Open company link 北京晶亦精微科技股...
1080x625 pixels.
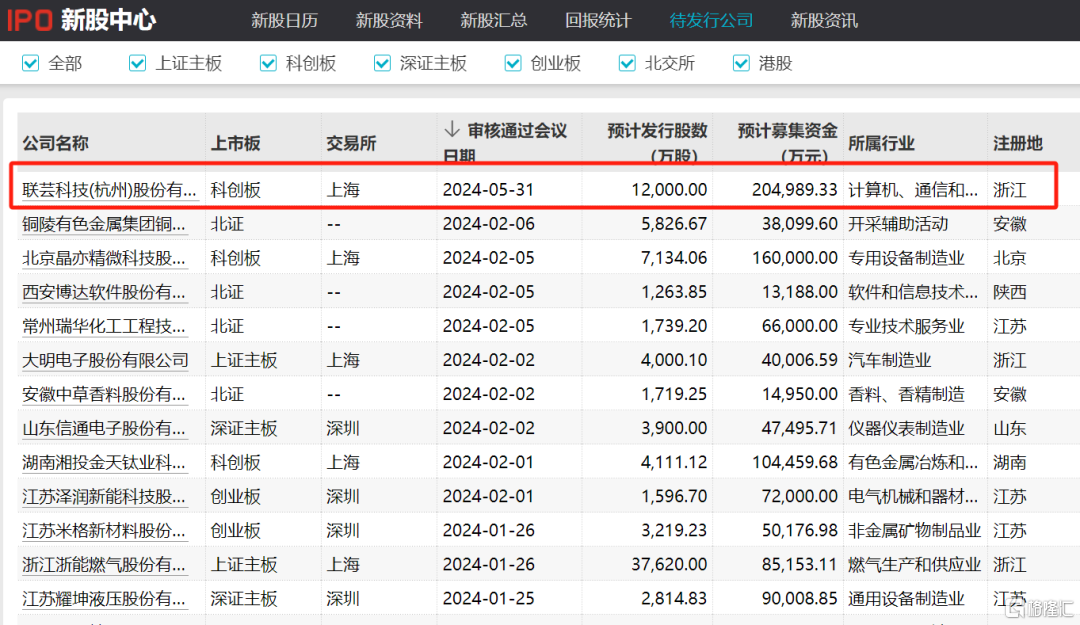(104, 258)
